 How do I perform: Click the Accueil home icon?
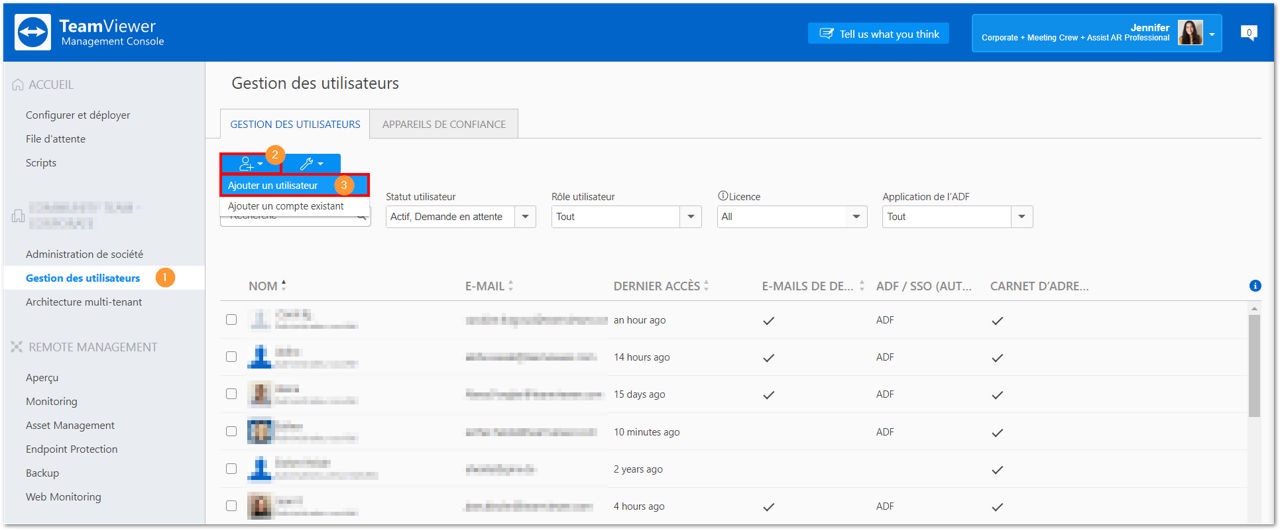click(17, 85)
